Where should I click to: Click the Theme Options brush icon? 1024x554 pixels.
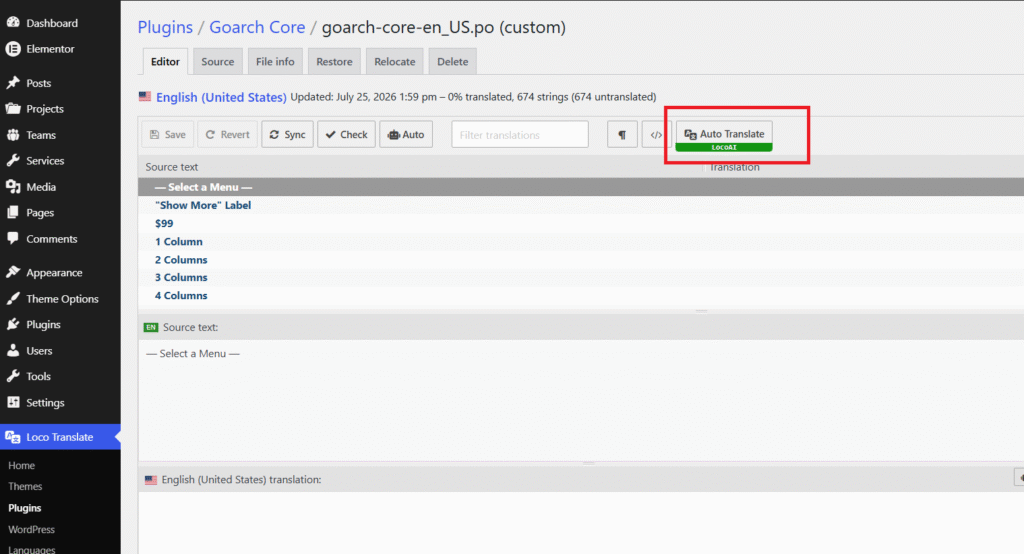click(x=13, y=299)
